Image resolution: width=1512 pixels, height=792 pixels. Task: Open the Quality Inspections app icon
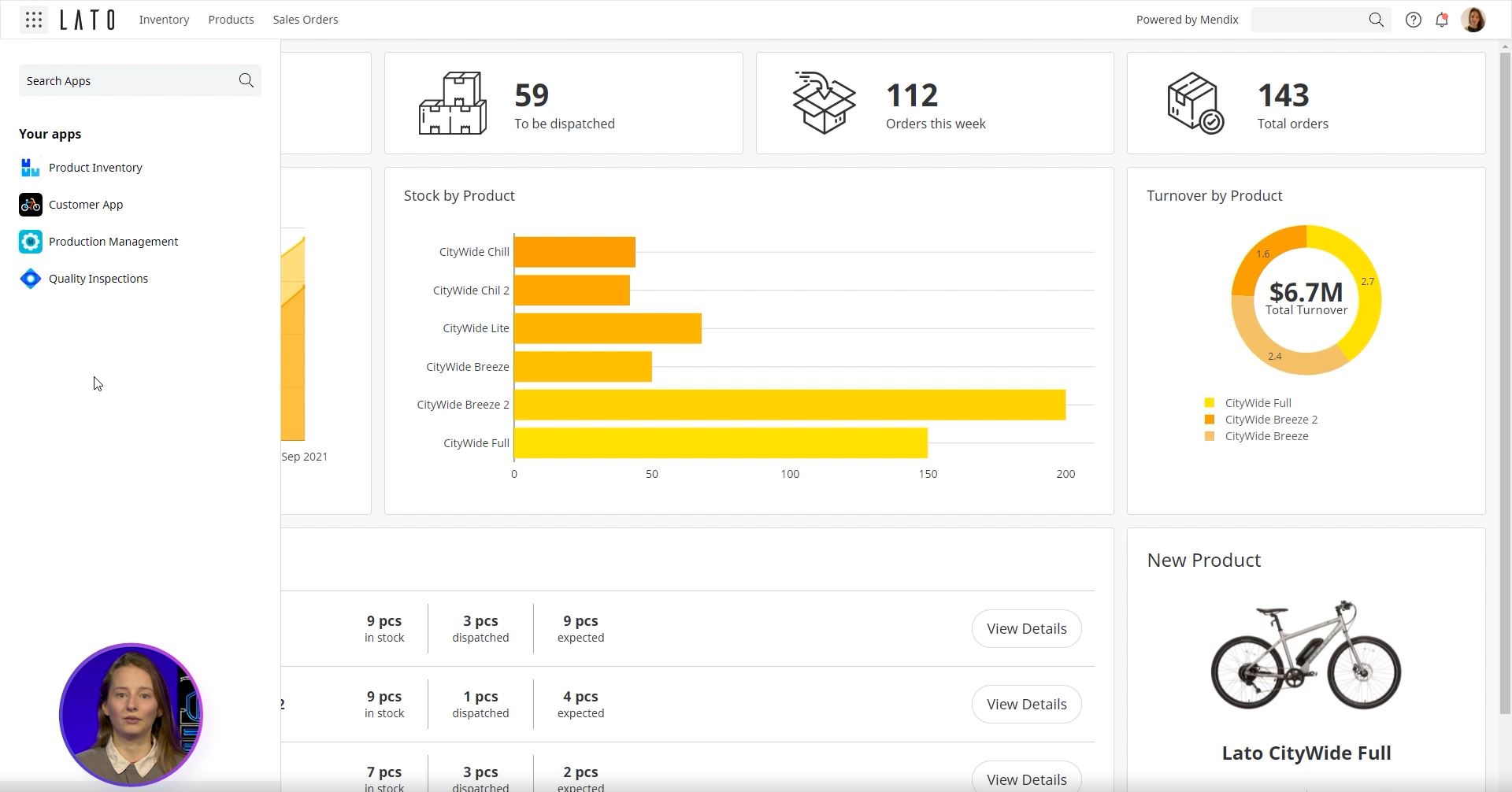click(31, 279)
